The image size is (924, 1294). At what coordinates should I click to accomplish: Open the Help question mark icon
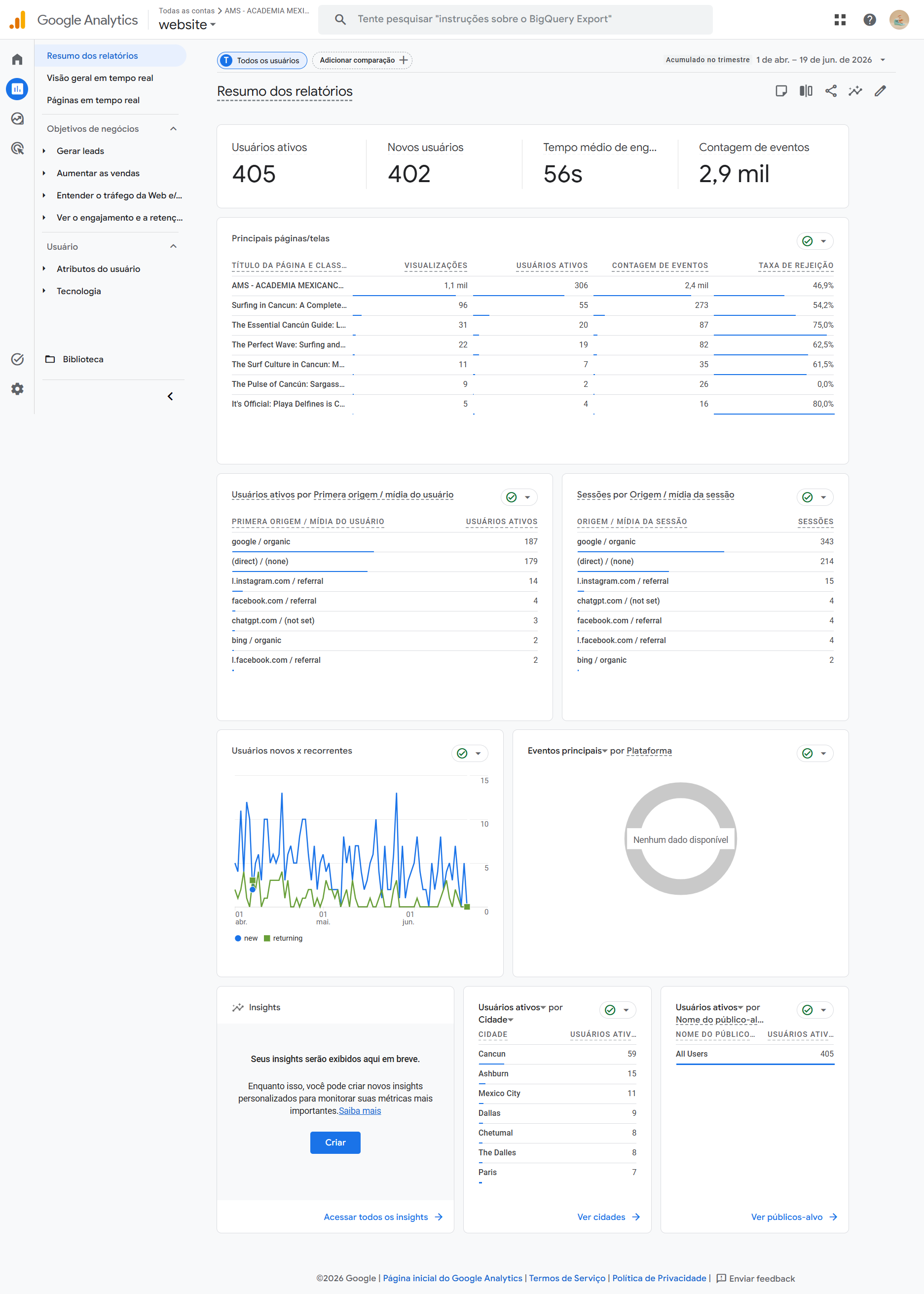click(869, 20)
